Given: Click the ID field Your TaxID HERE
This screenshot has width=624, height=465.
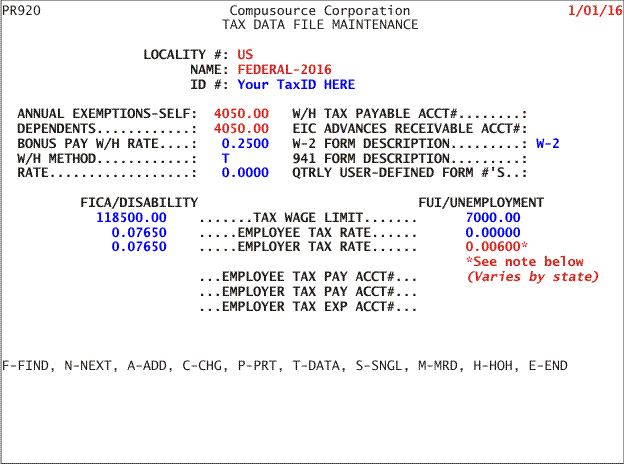Looking at the screenshot, I should [x=296, y=84].
